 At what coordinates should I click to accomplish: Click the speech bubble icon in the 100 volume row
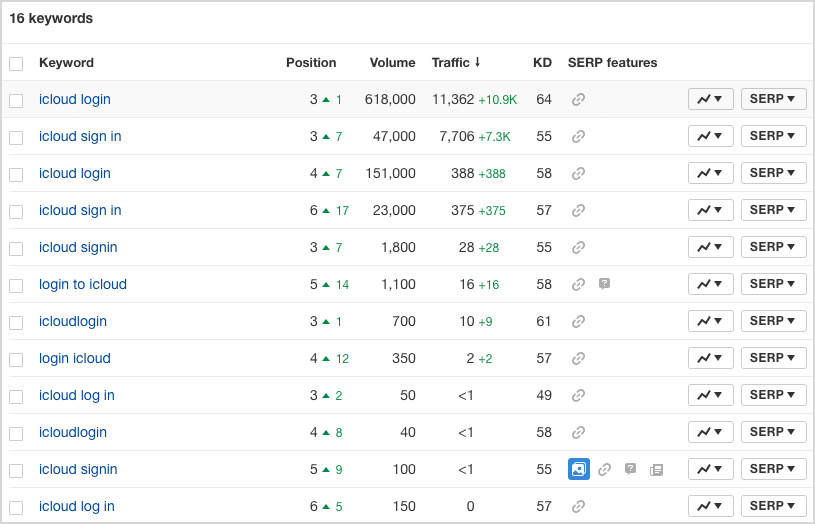[x=630, y=469]
